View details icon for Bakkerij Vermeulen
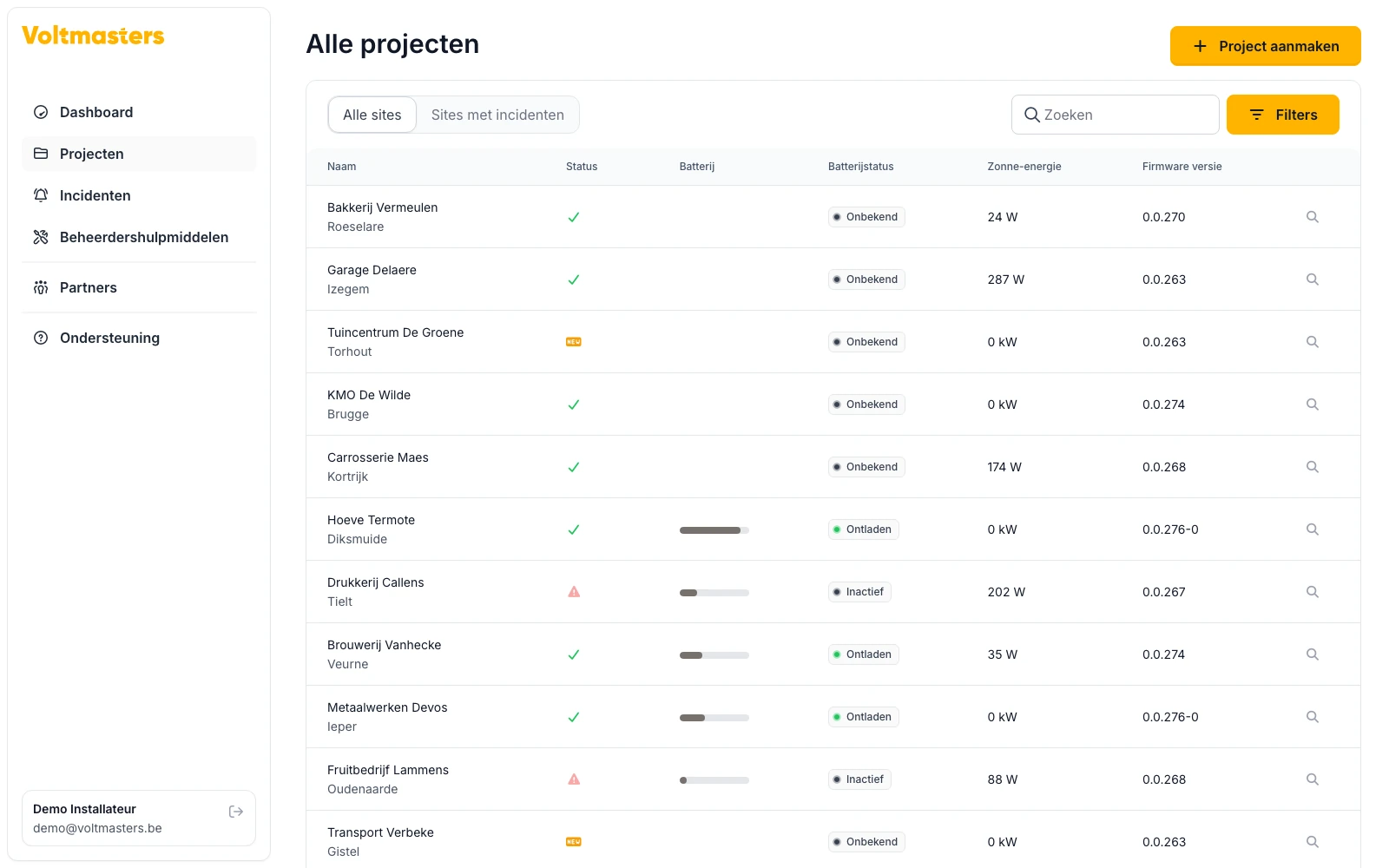This screenshot has height=868, width=1389. tap(1313, 217)
